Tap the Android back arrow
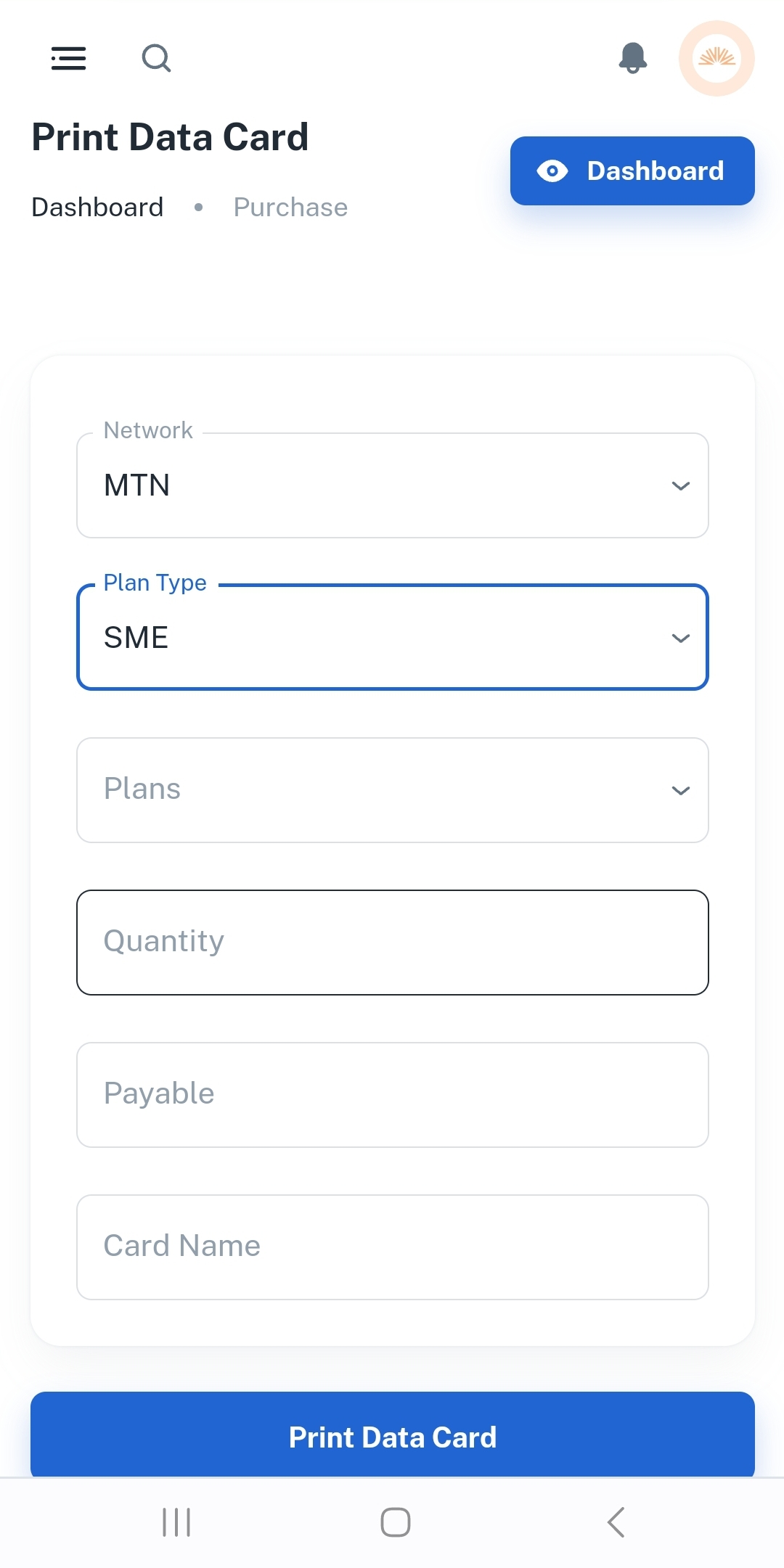 [x=616, y=1522]
